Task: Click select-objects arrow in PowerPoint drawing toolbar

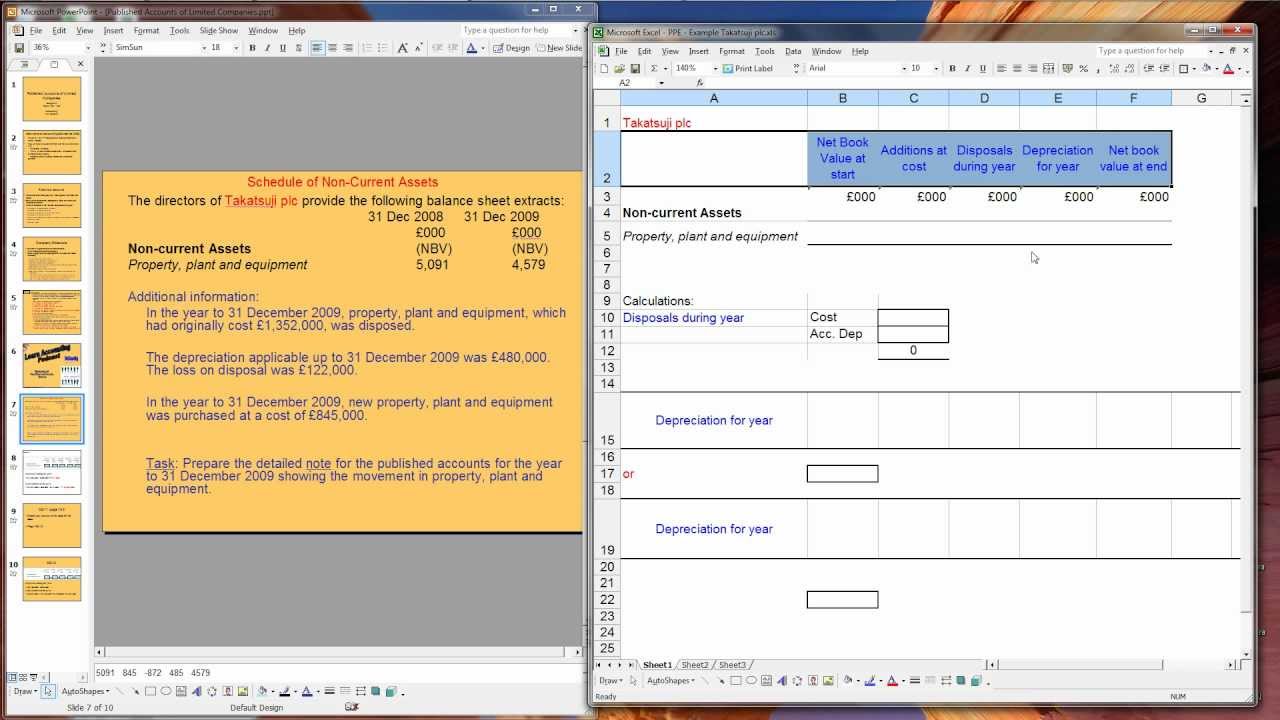Action: [x=48, y=691]
